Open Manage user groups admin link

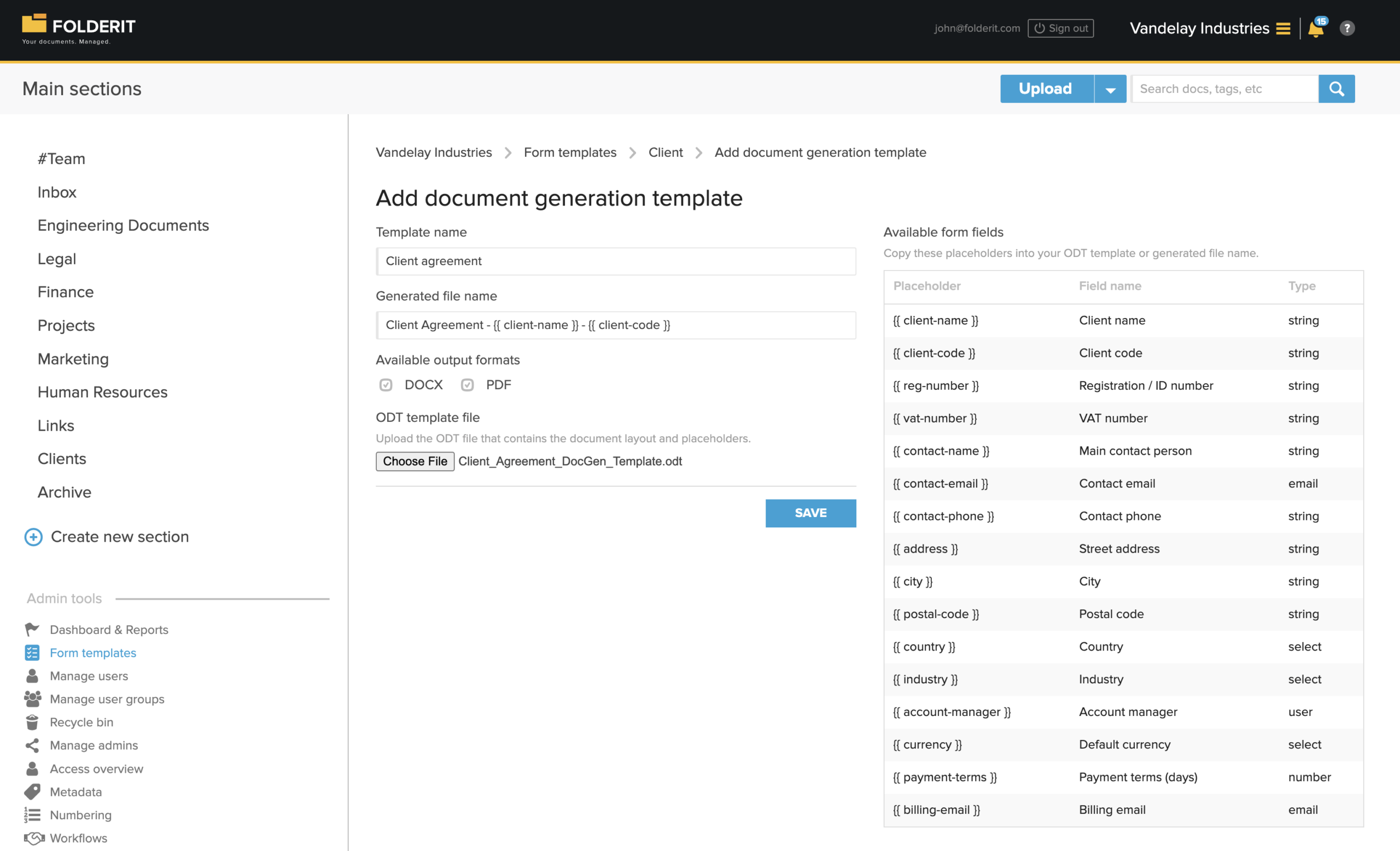pos(107,699)
